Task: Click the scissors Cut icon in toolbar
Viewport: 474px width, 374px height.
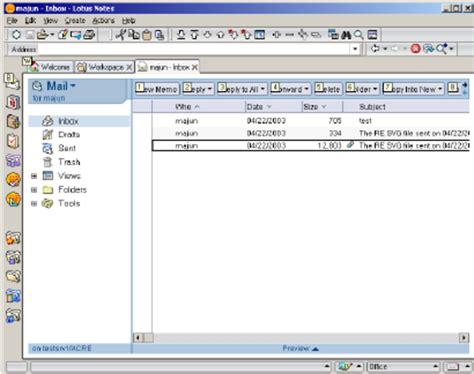Action: (121, 34)
